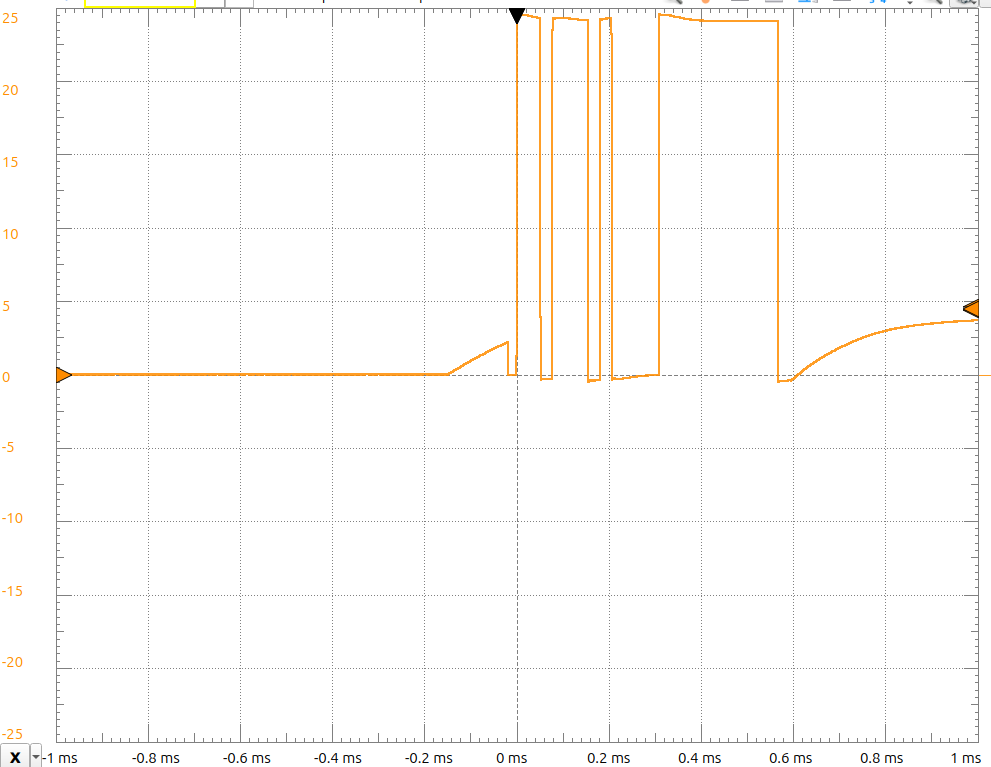
Task: Click the black trigger position marker above the graph
Action: pyautogui.click(x=517, y=12)
